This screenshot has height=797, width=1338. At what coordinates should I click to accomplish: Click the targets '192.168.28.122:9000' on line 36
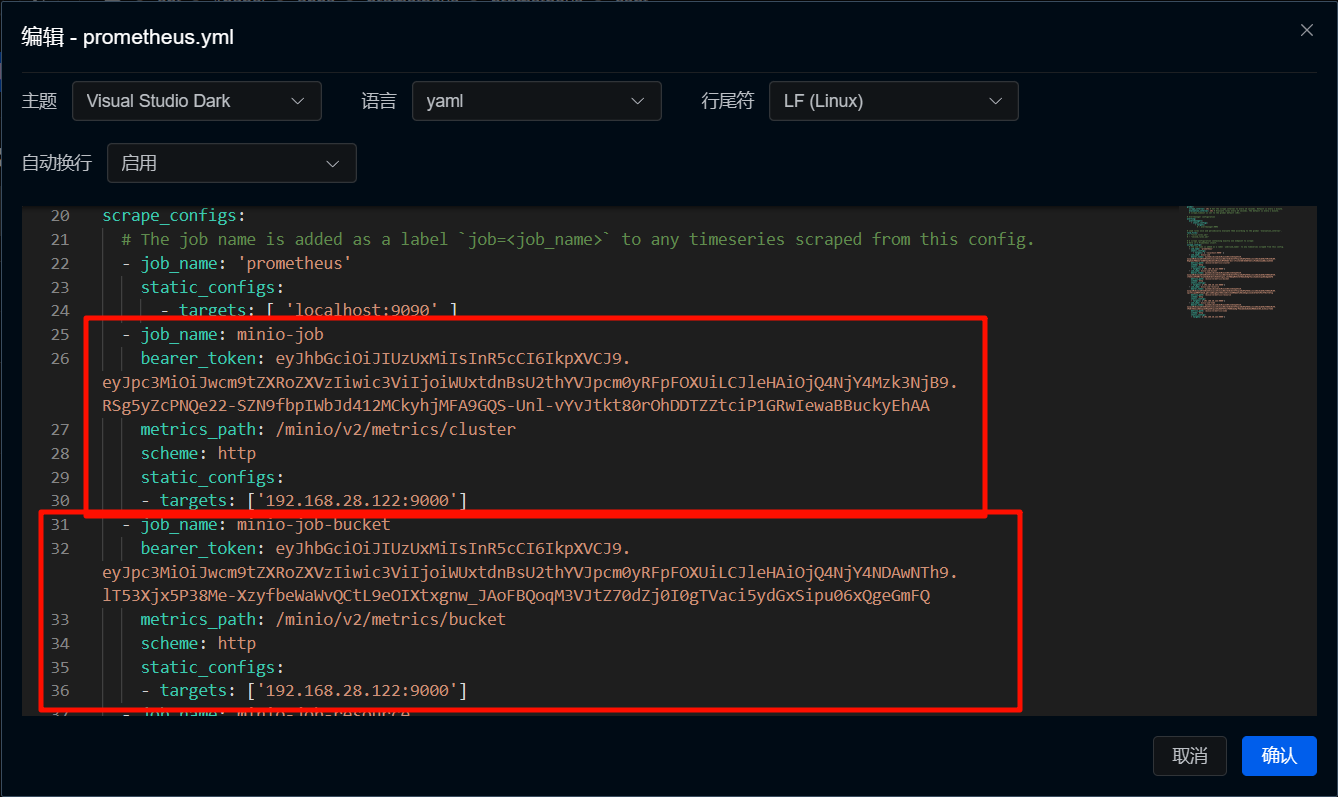click(x=304, y=690)
